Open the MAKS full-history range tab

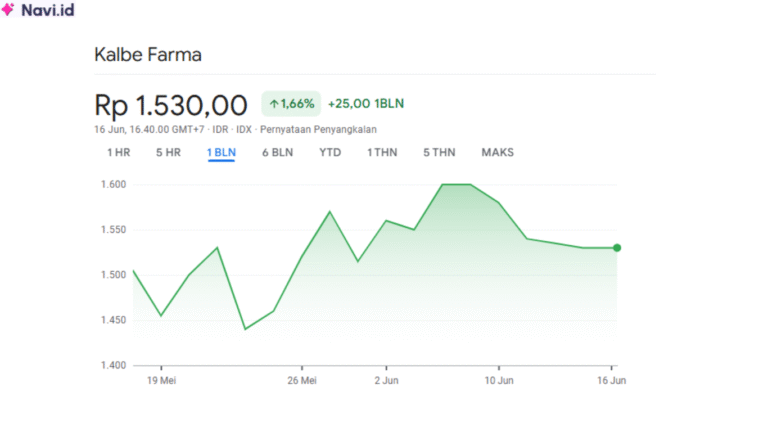(x=497, y=152)
